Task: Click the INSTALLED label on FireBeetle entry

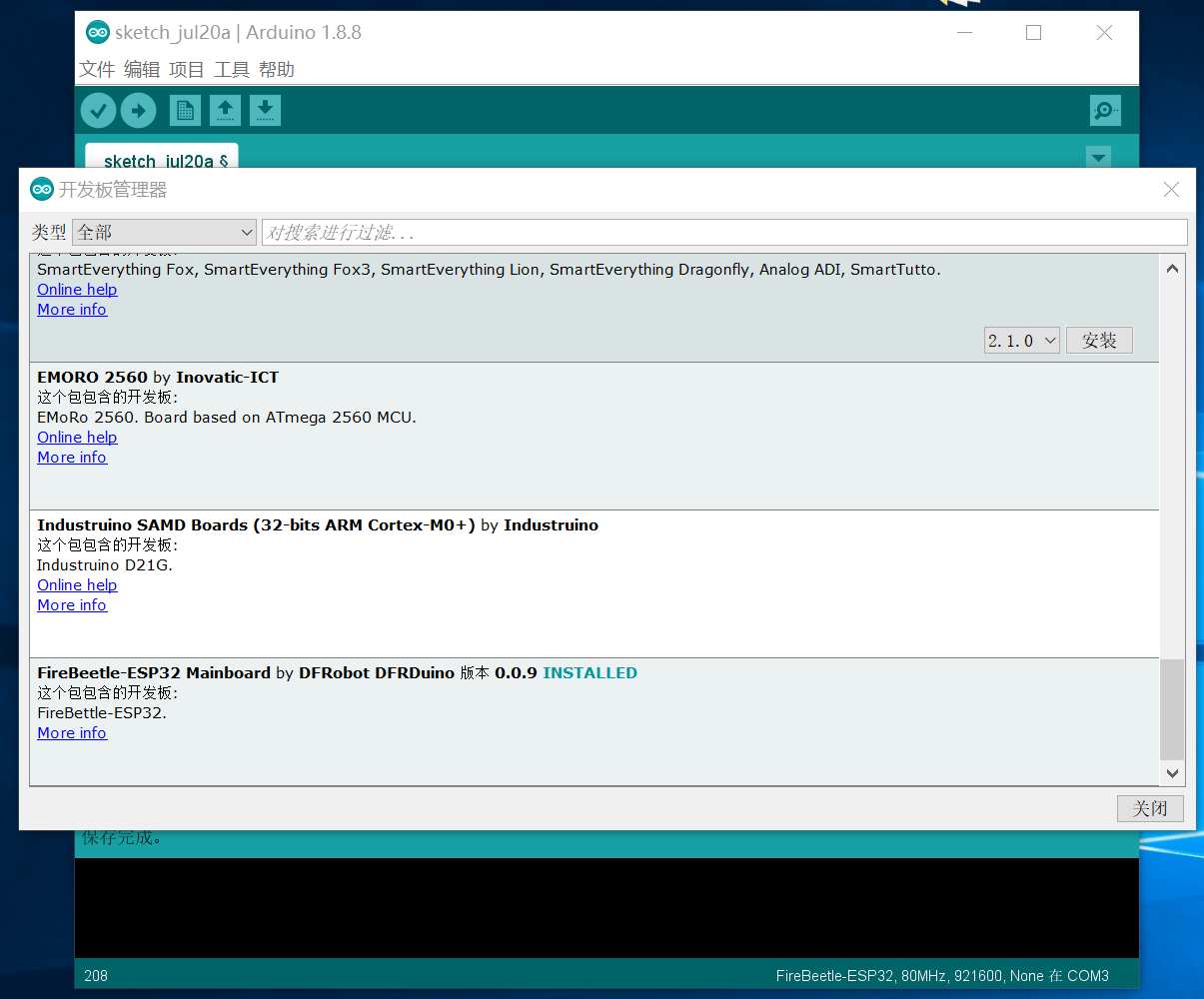Action: [590, 672]
